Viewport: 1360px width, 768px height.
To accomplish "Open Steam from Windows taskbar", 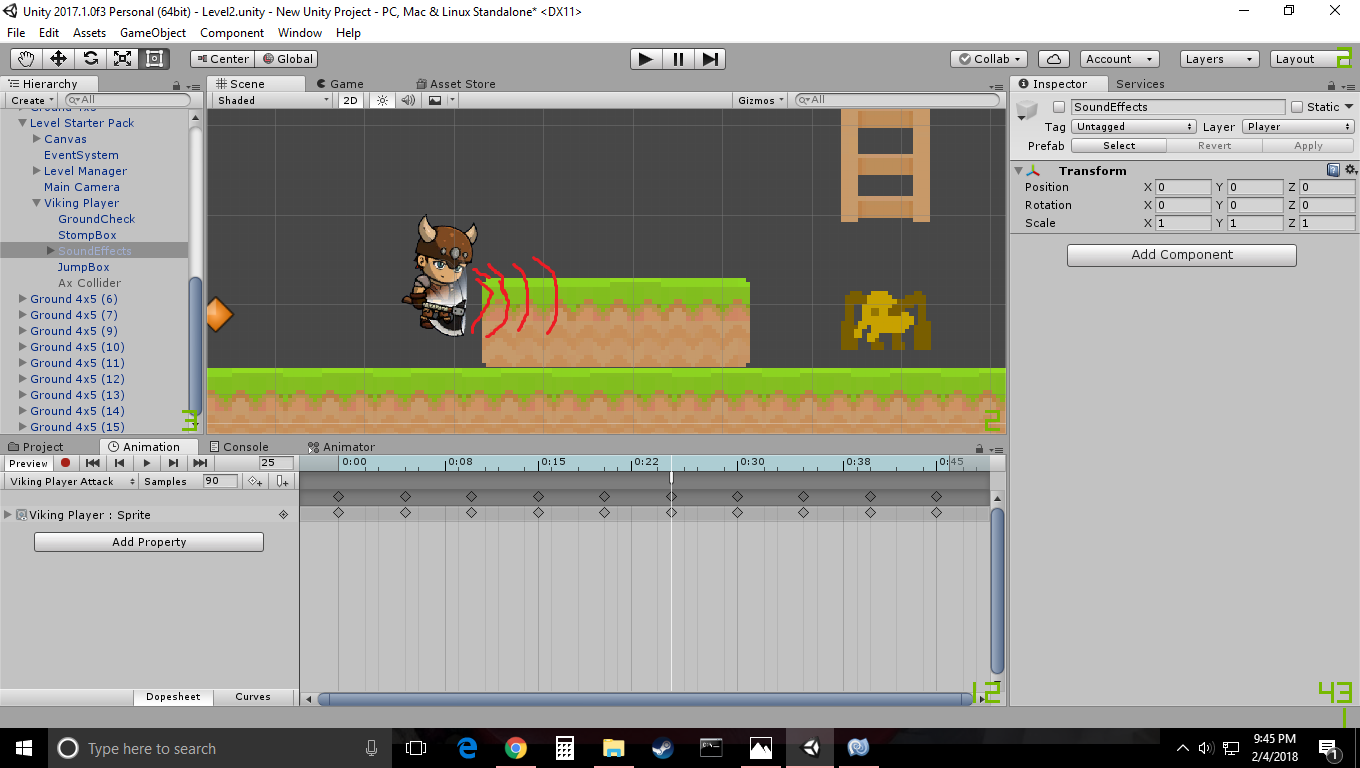I will tap(662, 747).
